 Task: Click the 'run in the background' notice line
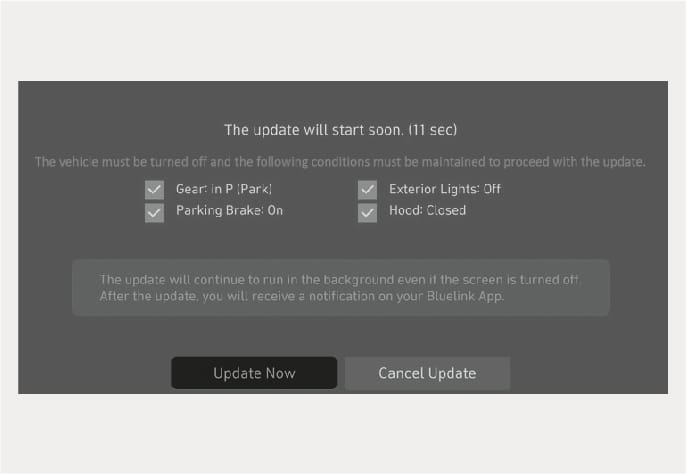point(340,280)
